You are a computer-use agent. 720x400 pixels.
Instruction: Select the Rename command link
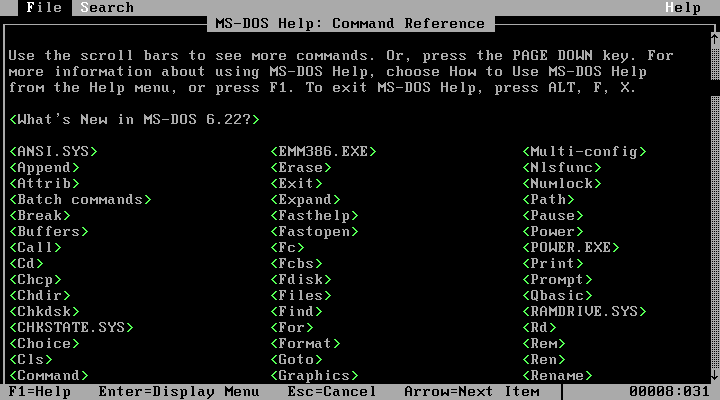click(556, 375)
